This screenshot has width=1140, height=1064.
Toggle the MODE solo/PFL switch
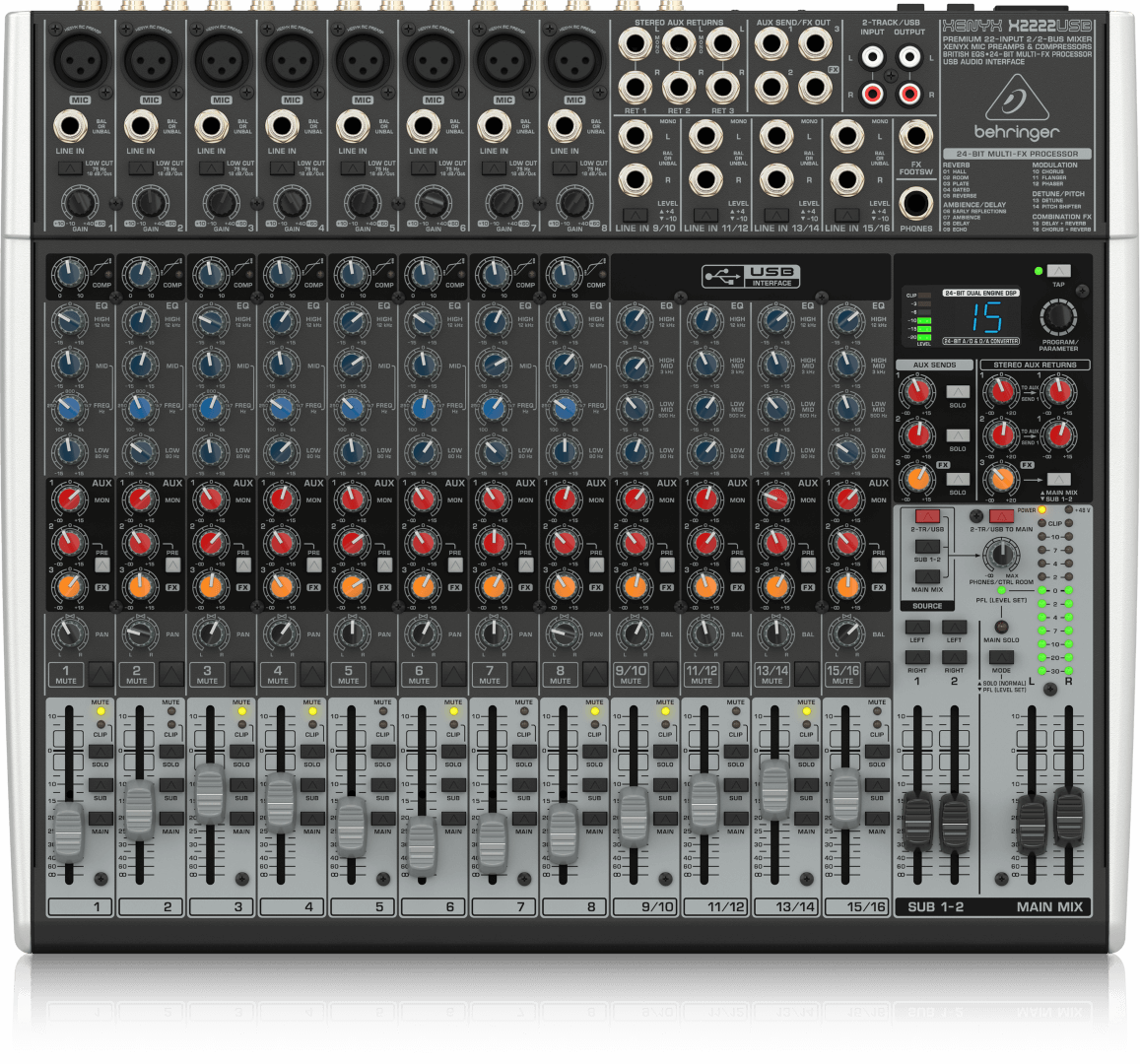pos(1001,657)
